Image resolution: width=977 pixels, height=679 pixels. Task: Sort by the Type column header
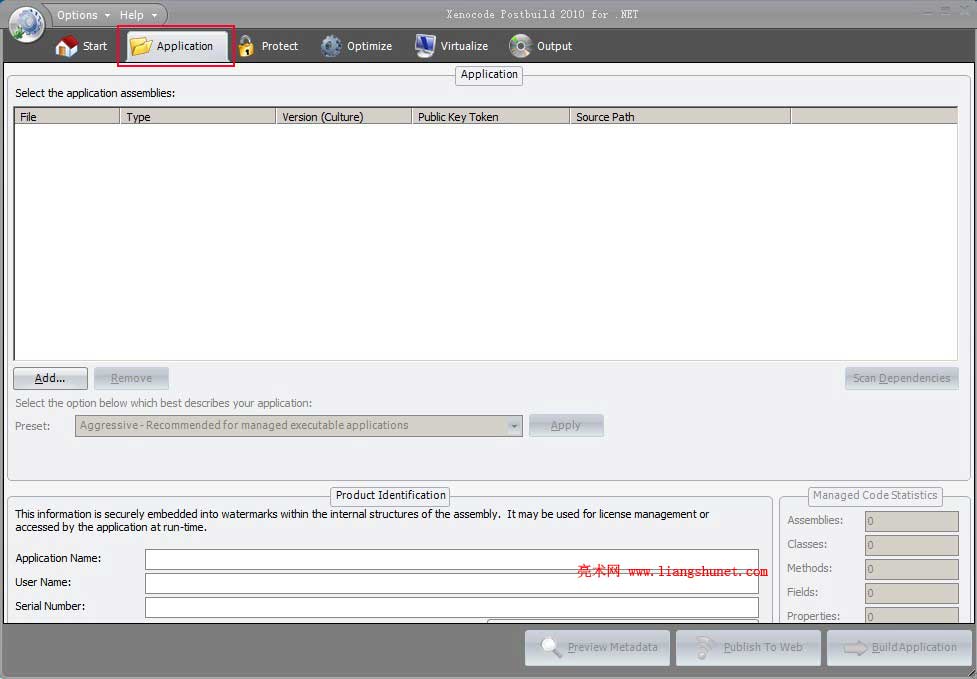click(x=198, y=116)
